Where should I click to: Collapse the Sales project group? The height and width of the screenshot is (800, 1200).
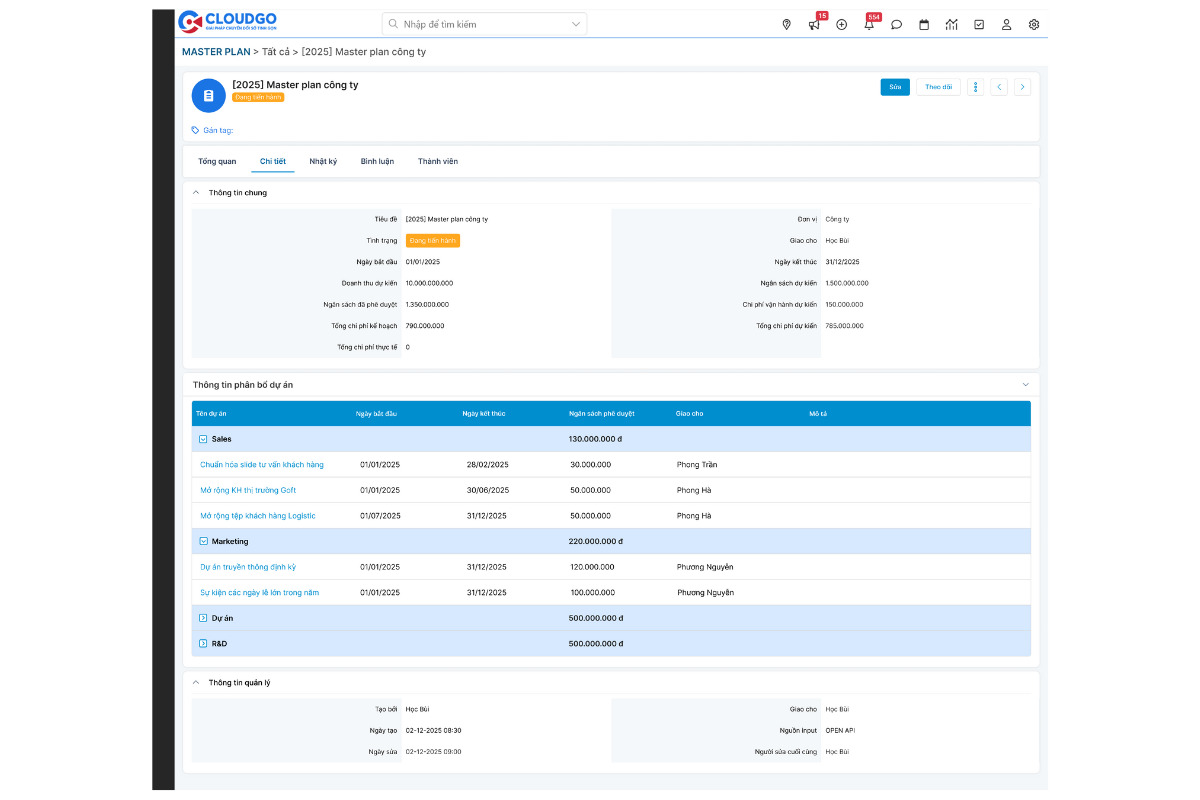click(203, 439)
